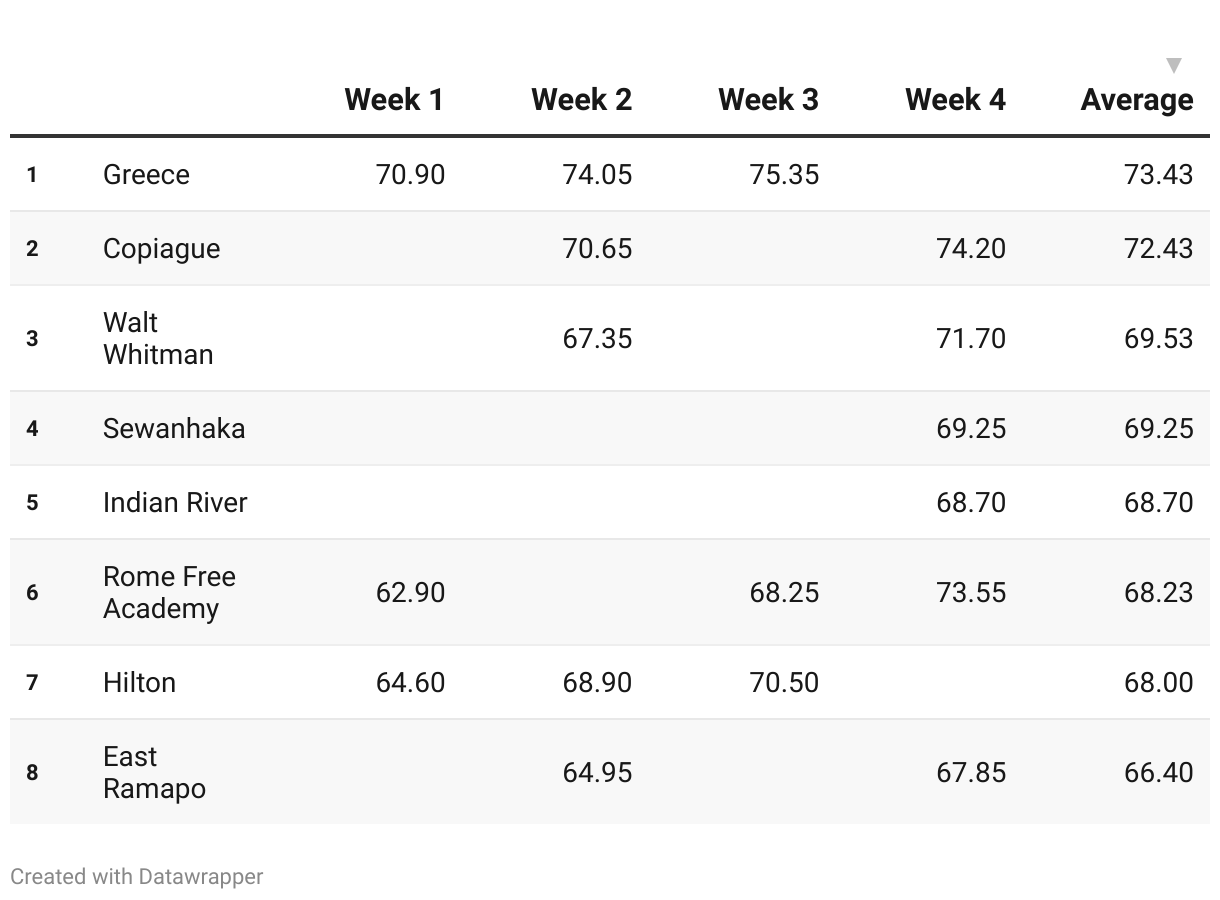This screenshot has width=1220, height=900.
Task: Click Copiague's Week 4 score 74.20
Action: (x=971, y=249)
